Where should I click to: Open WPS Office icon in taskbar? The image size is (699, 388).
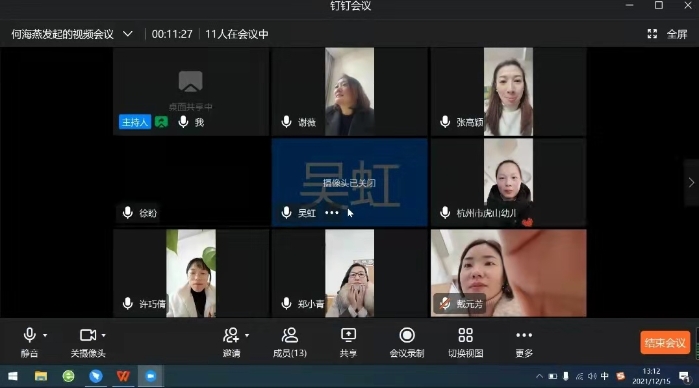pos(123,376)
